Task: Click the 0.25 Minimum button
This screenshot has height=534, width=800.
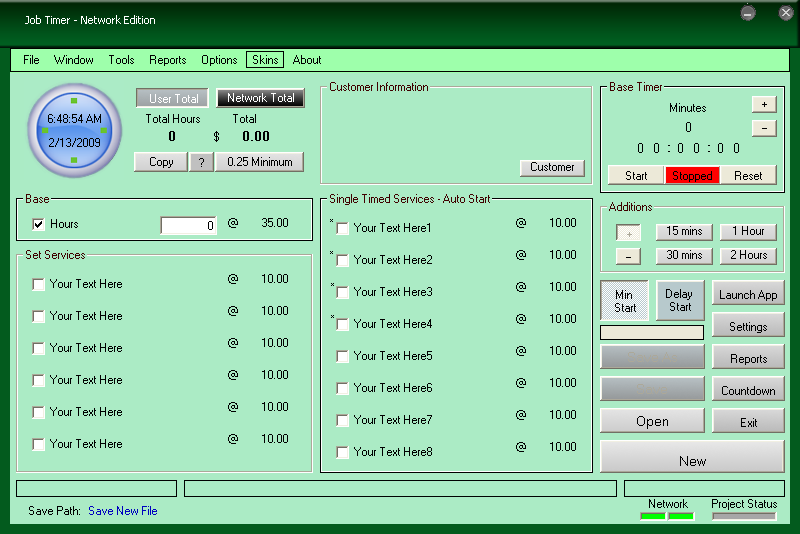Action: (260, 162)
